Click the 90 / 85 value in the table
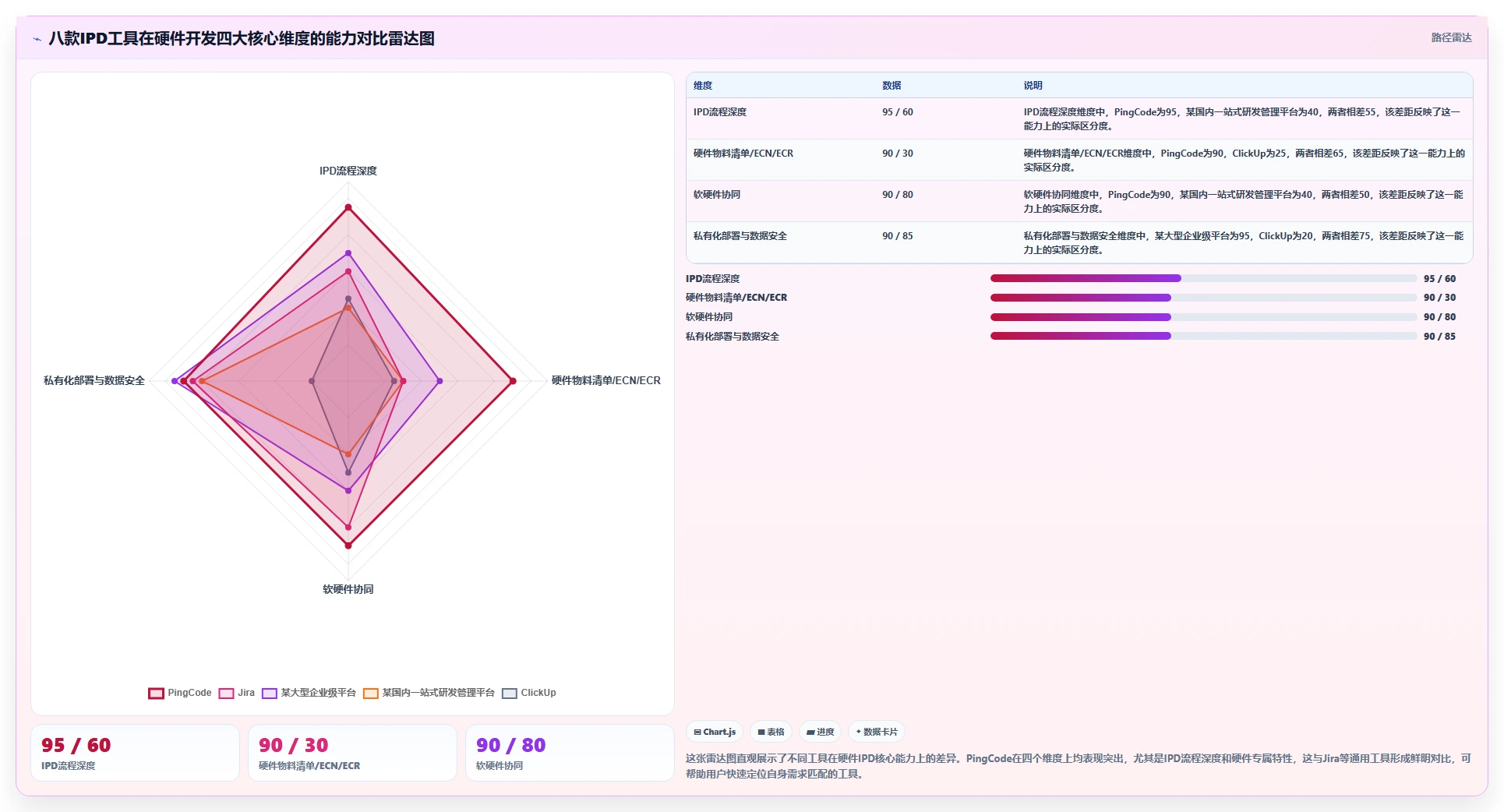 (898, 236)
